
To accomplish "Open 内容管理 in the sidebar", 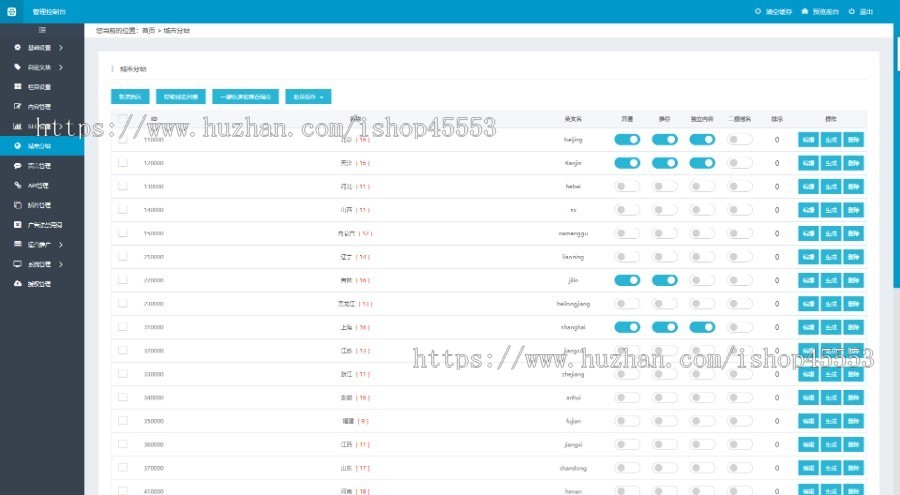I will point(39,107).
